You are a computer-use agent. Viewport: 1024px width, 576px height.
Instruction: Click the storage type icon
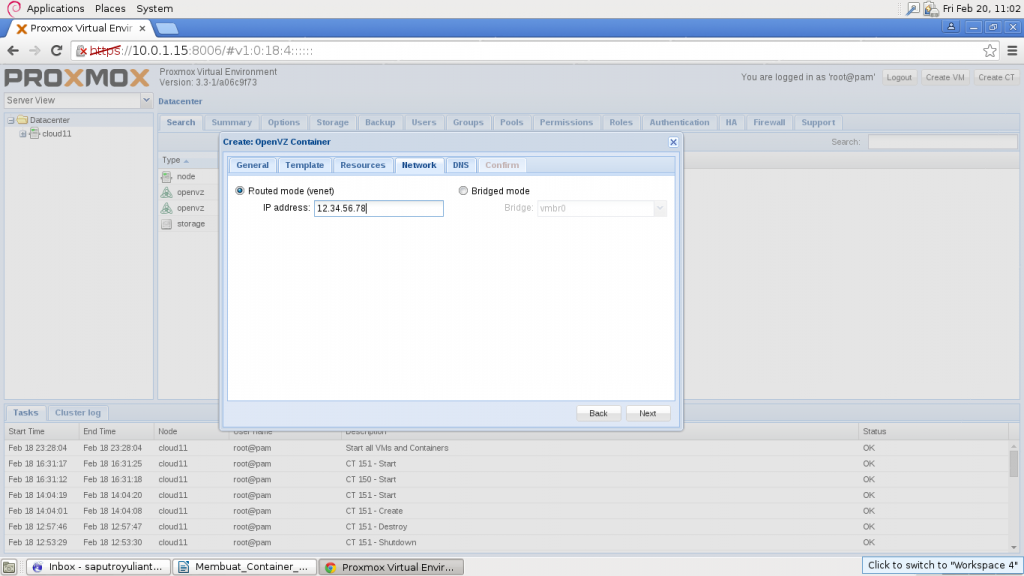pyautogui.click(x=167, y=224)
